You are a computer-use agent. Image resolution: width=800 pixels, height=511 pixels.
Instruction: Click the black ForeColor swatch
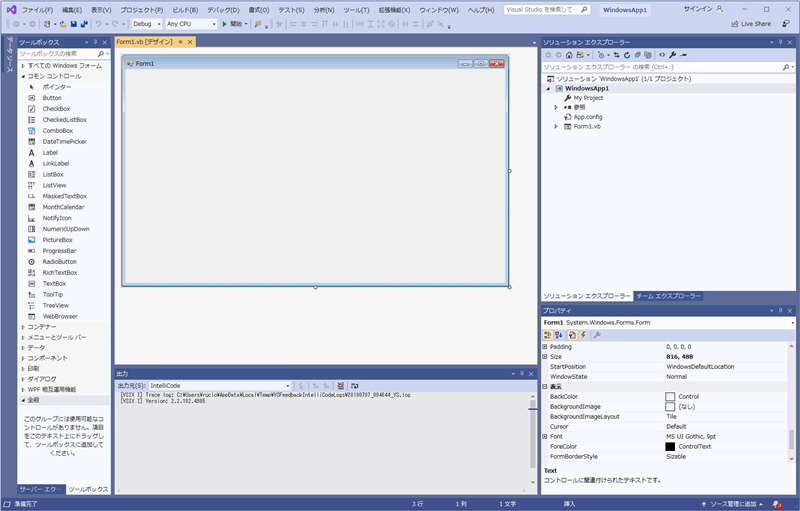(670, 446)
